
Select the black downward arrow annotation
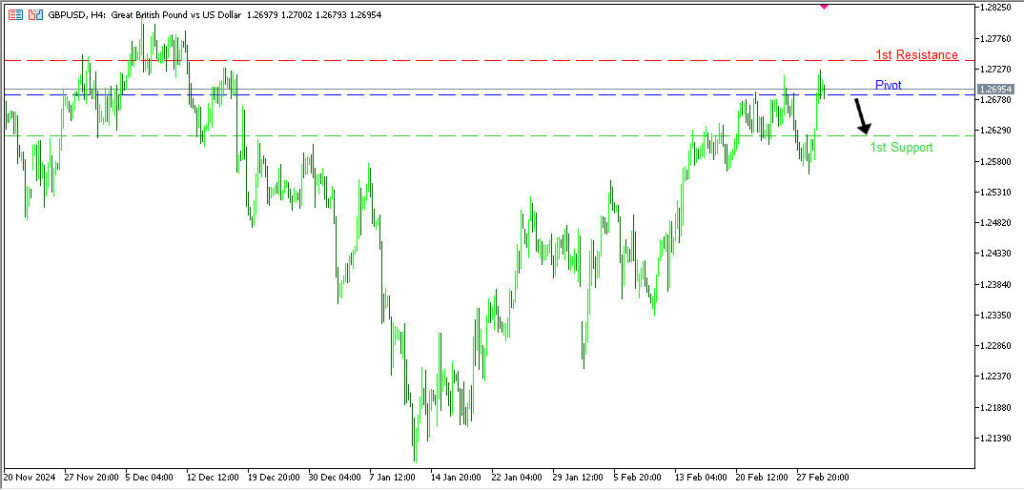tap(861, 116)
